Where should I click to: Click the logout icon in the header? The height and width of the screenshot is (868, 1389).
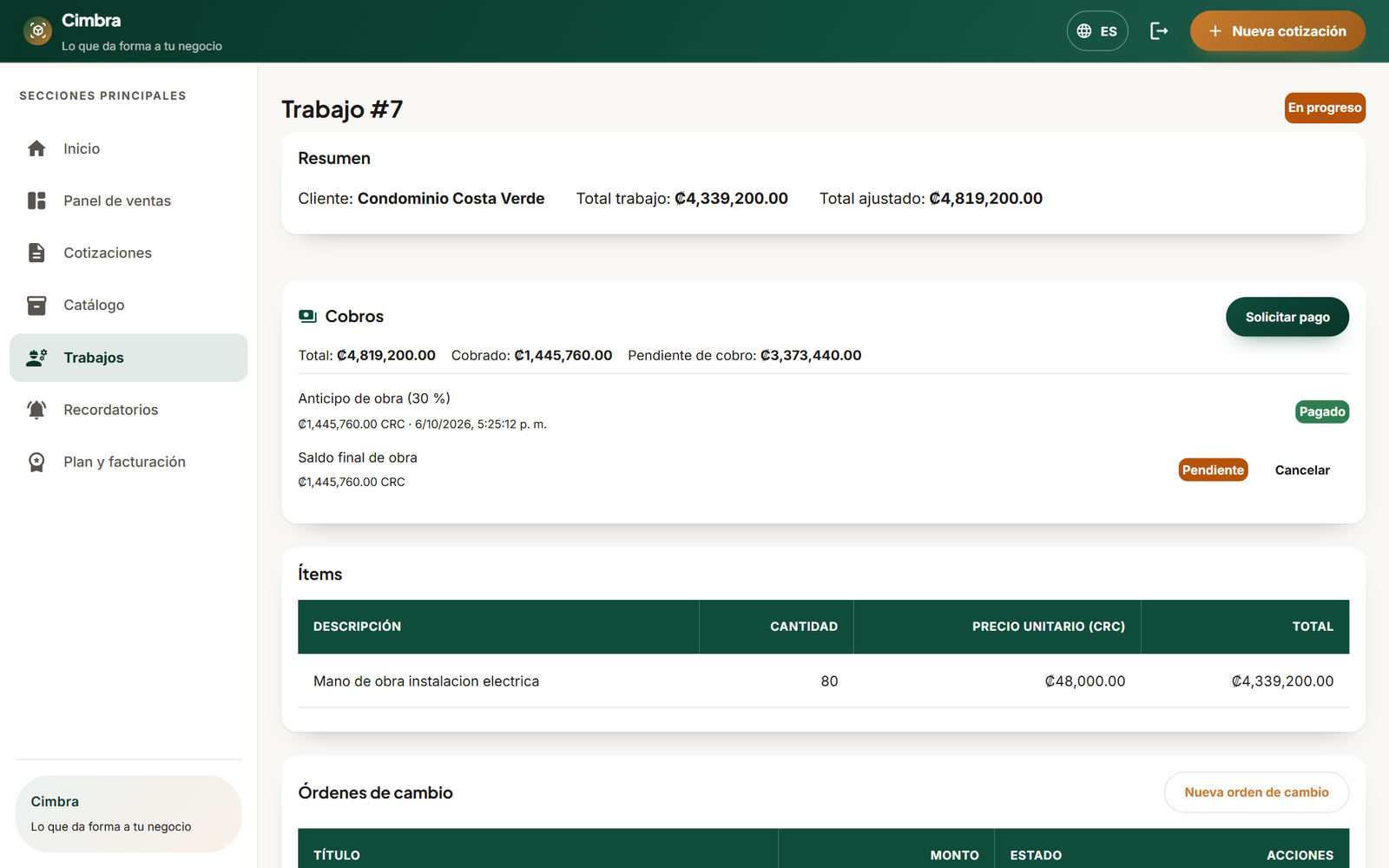(x=1159, y=31)
